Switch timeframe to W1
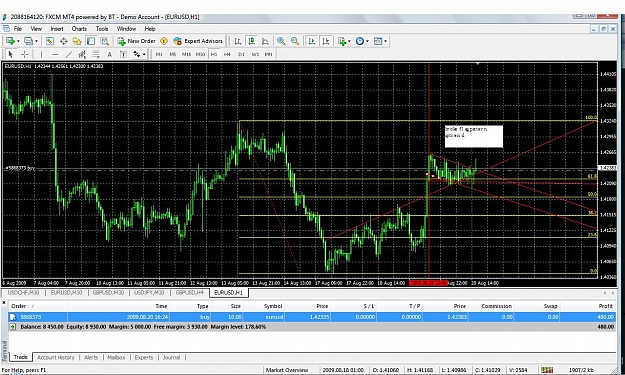Image resolution: width=625 pixels, height=375 pixels. point(255,54)
